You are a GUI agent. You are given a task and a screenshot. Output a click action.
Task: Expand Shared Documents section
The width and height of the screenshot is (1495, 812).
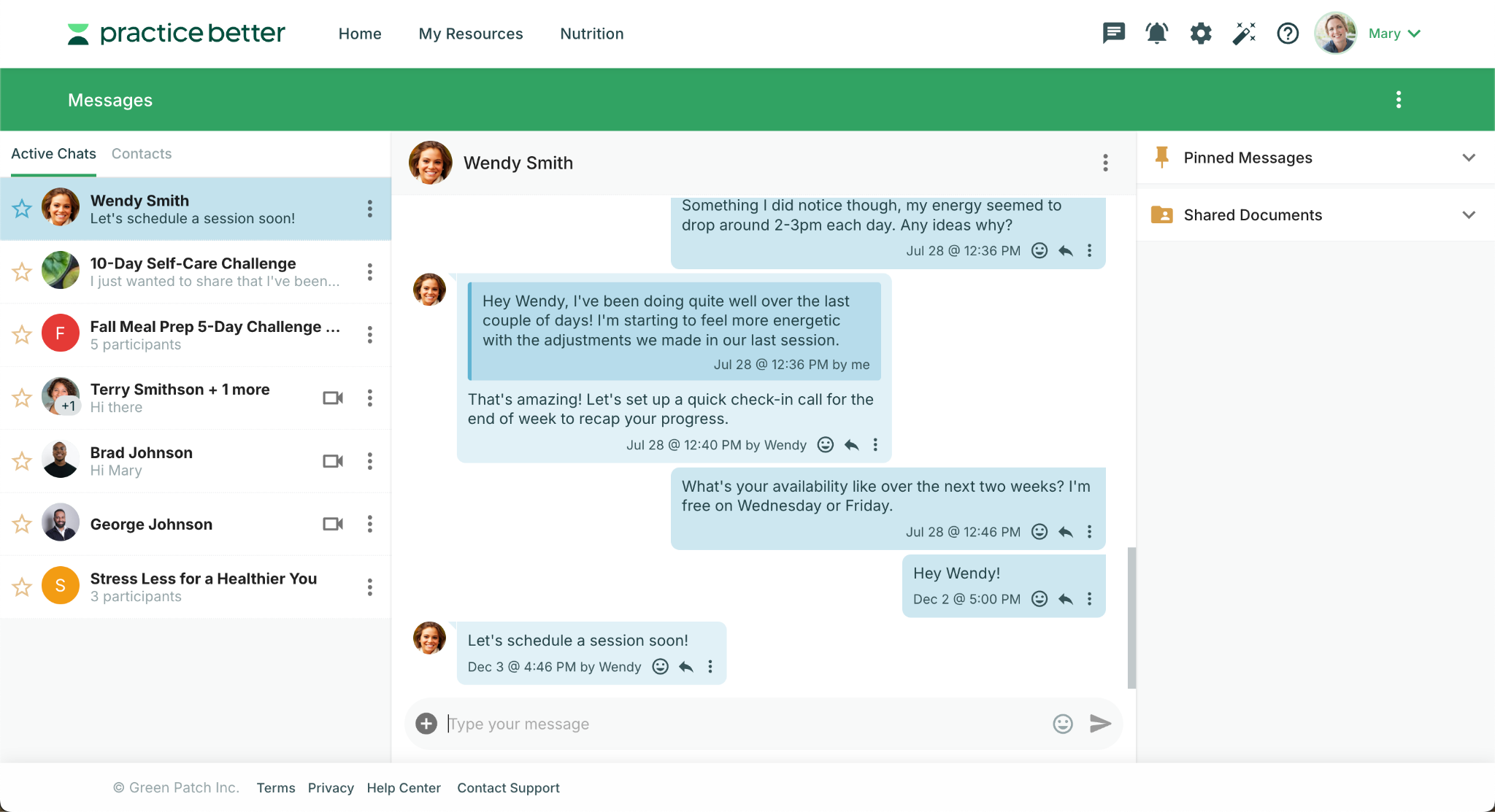coord(1469,215)
